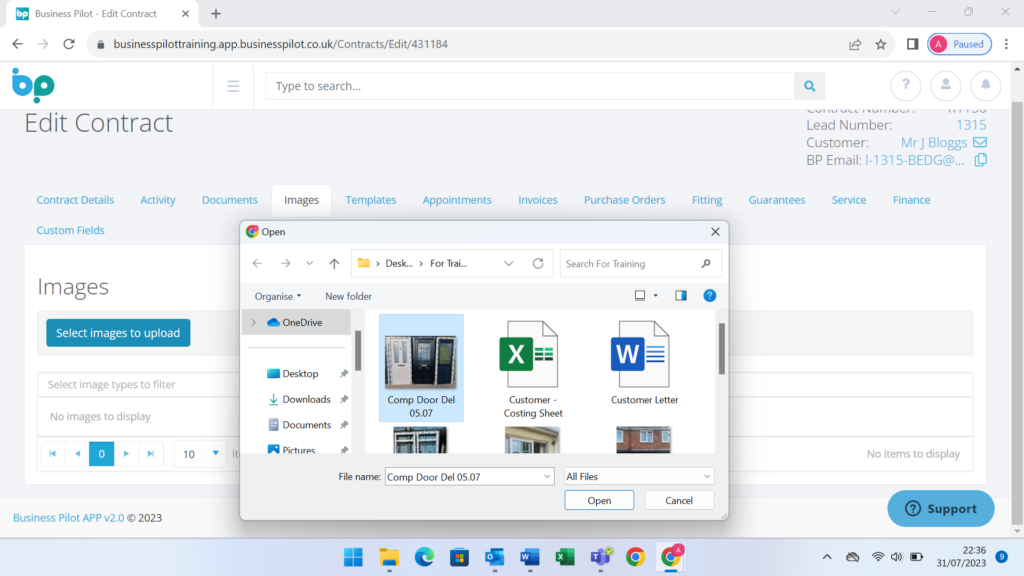Switch to the Purchase Orders tab
The height and width of the screenshot is (576, 1024).
[x=624, y=200]
